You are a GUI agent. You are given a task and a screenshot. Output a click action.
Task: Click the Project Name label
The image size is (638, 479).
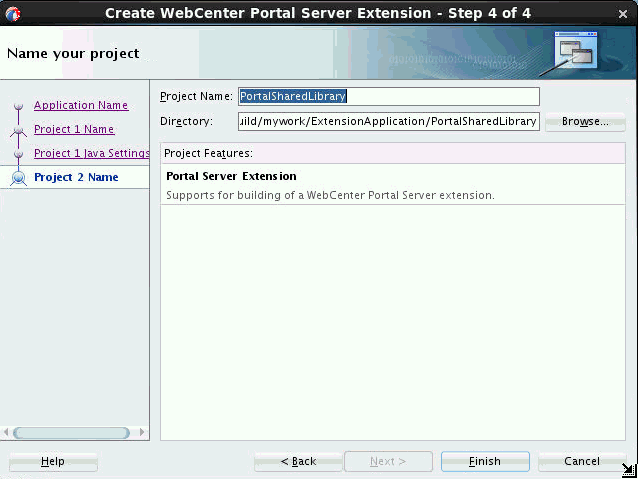click(x=197, y=96)
